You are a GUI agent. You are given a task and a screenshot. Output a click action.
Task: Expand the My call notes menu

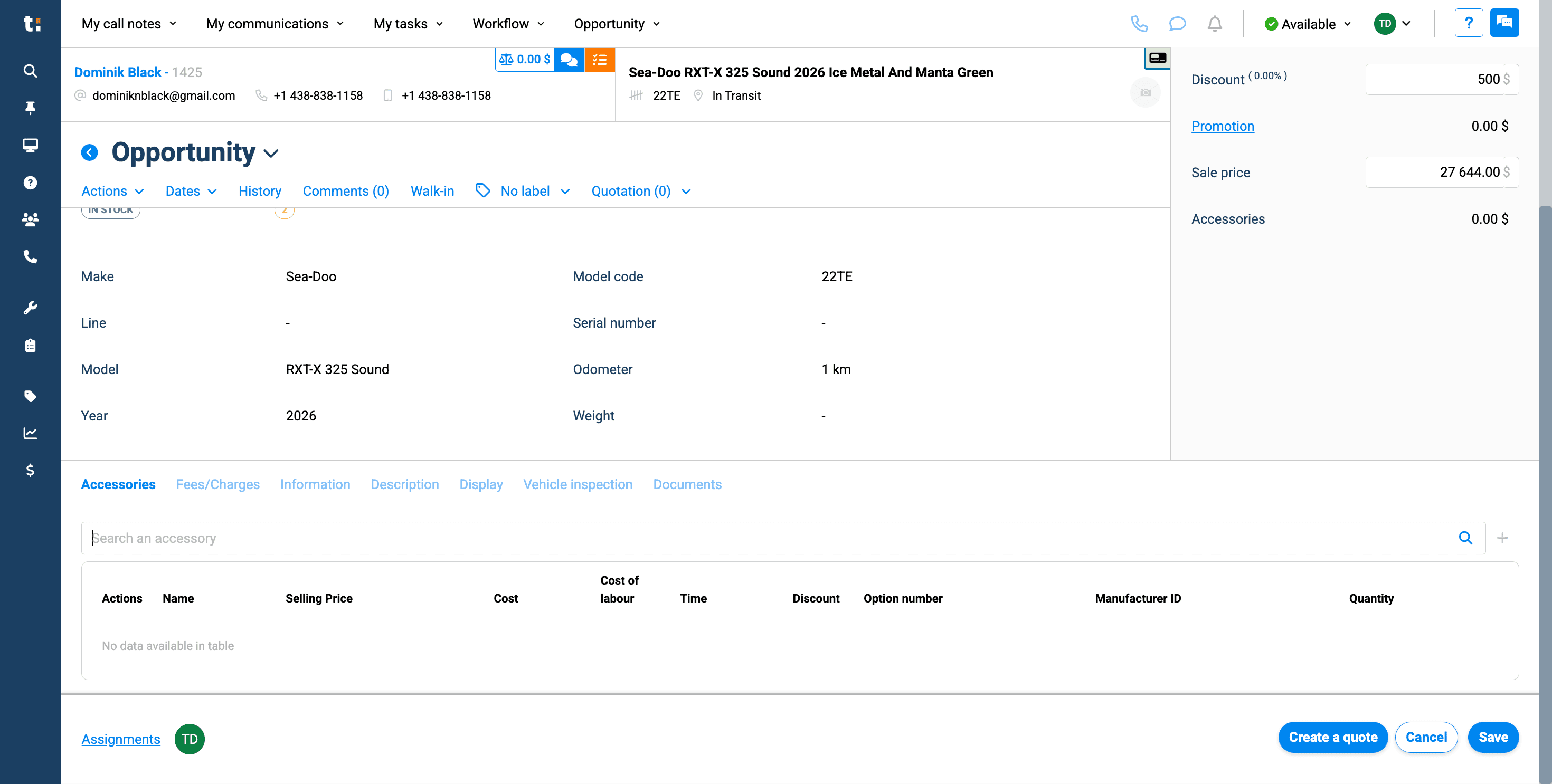(129, 24)
